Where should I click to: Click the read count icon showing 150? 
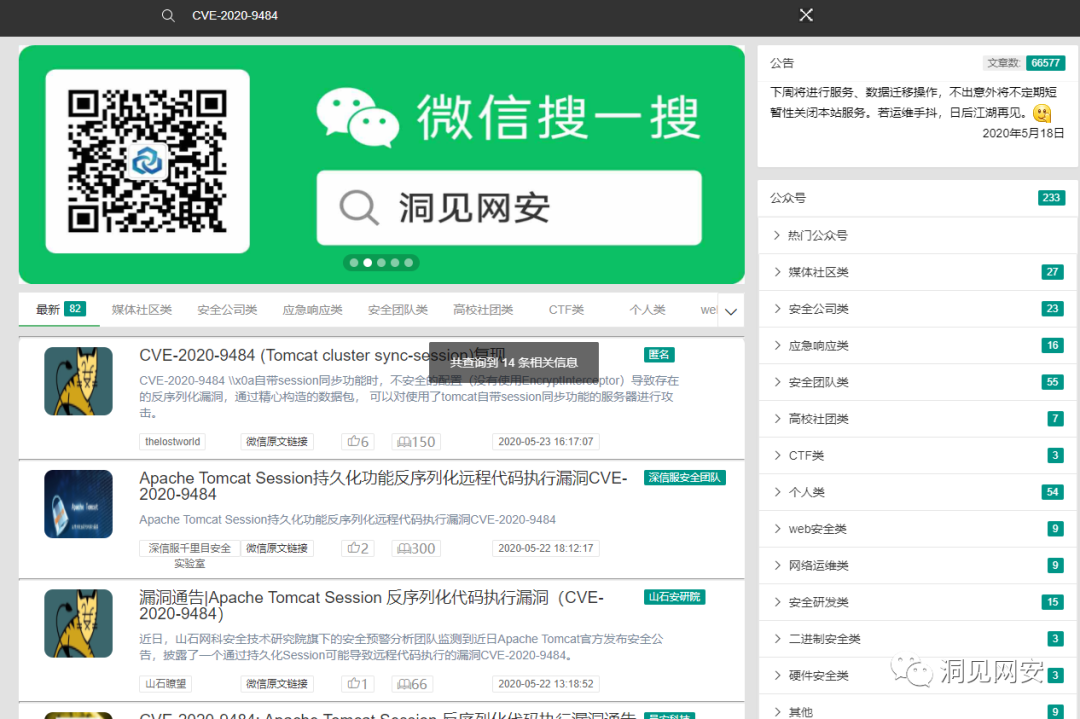click(x=416, y=441)
